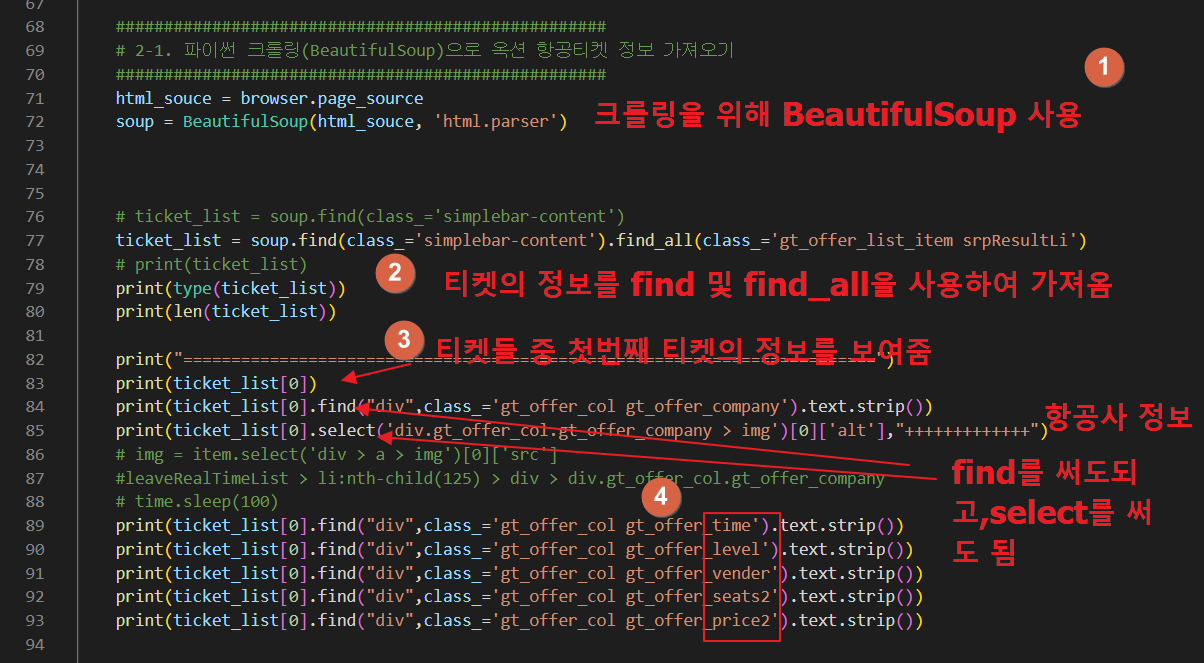Click ticket_list[0] on the gt_offer_price2 line
The height and width of the screenshot is (663, 1204).
240,620
